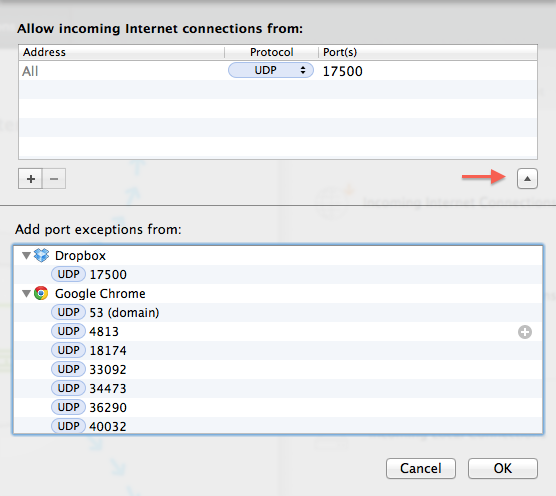Click the Address column header
Image resolution: width=556 pixels, height=496 pixels.
tap(122, 52)
